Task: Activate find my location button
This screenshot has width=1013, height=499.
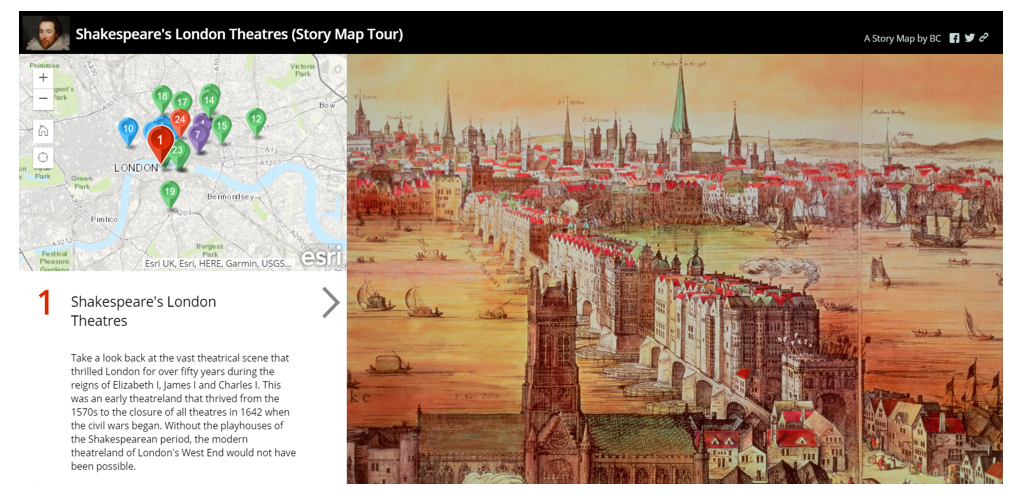Action: coord(43,157)
